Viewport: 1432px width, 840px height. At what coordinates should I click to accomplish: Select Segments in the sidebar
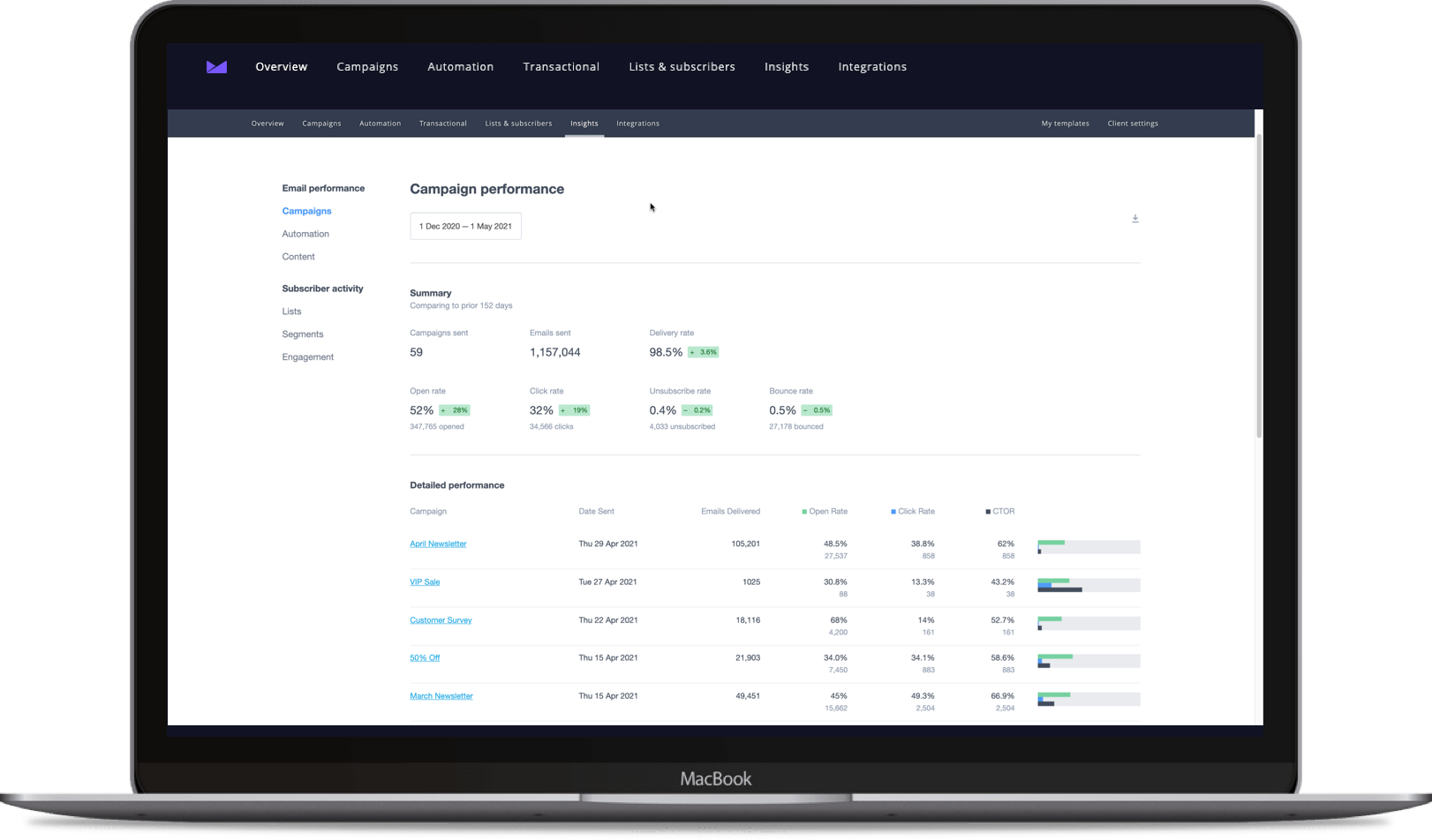click(x=303, y=334)
